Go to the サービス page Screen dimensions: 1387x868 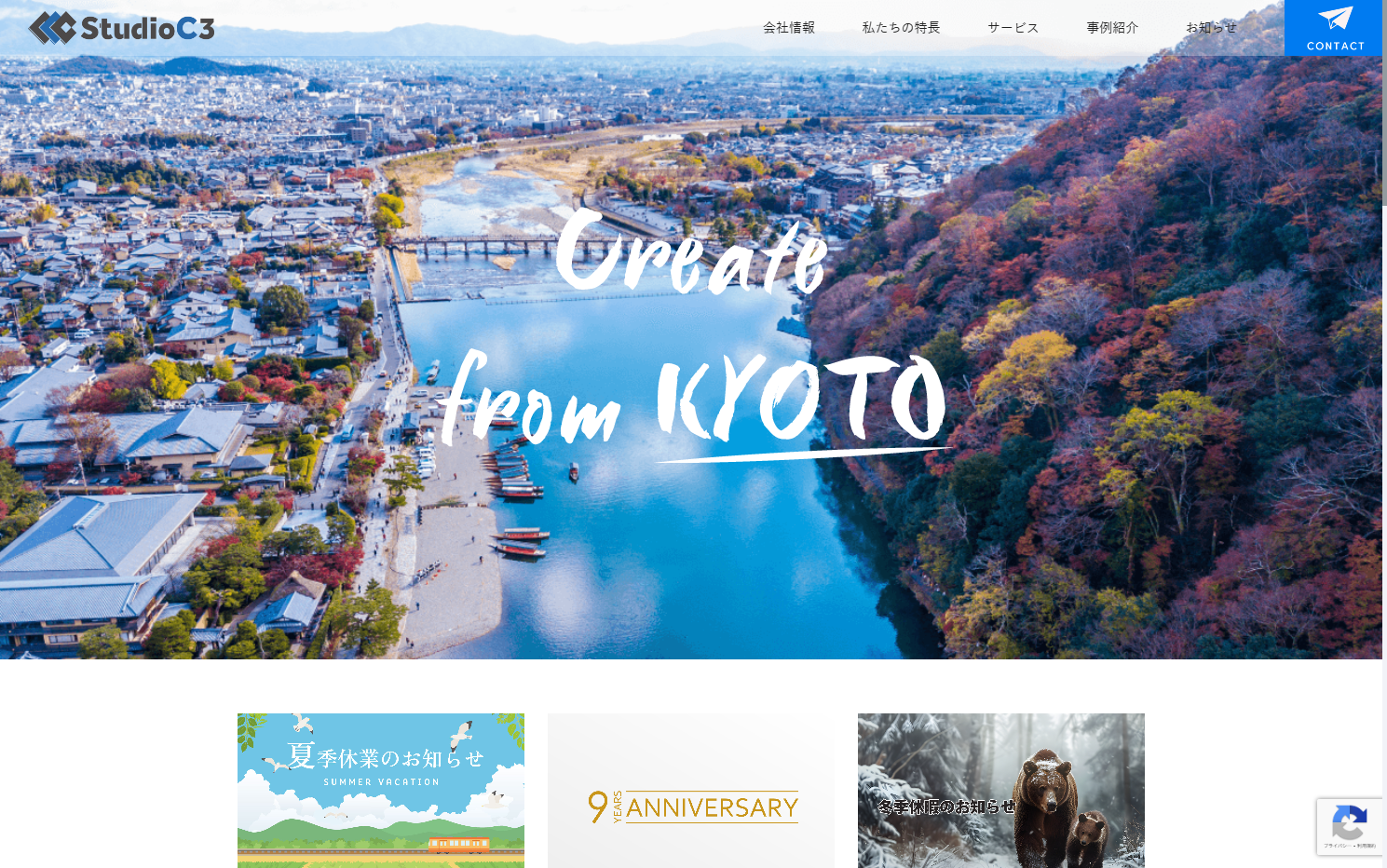point(1013,28)
